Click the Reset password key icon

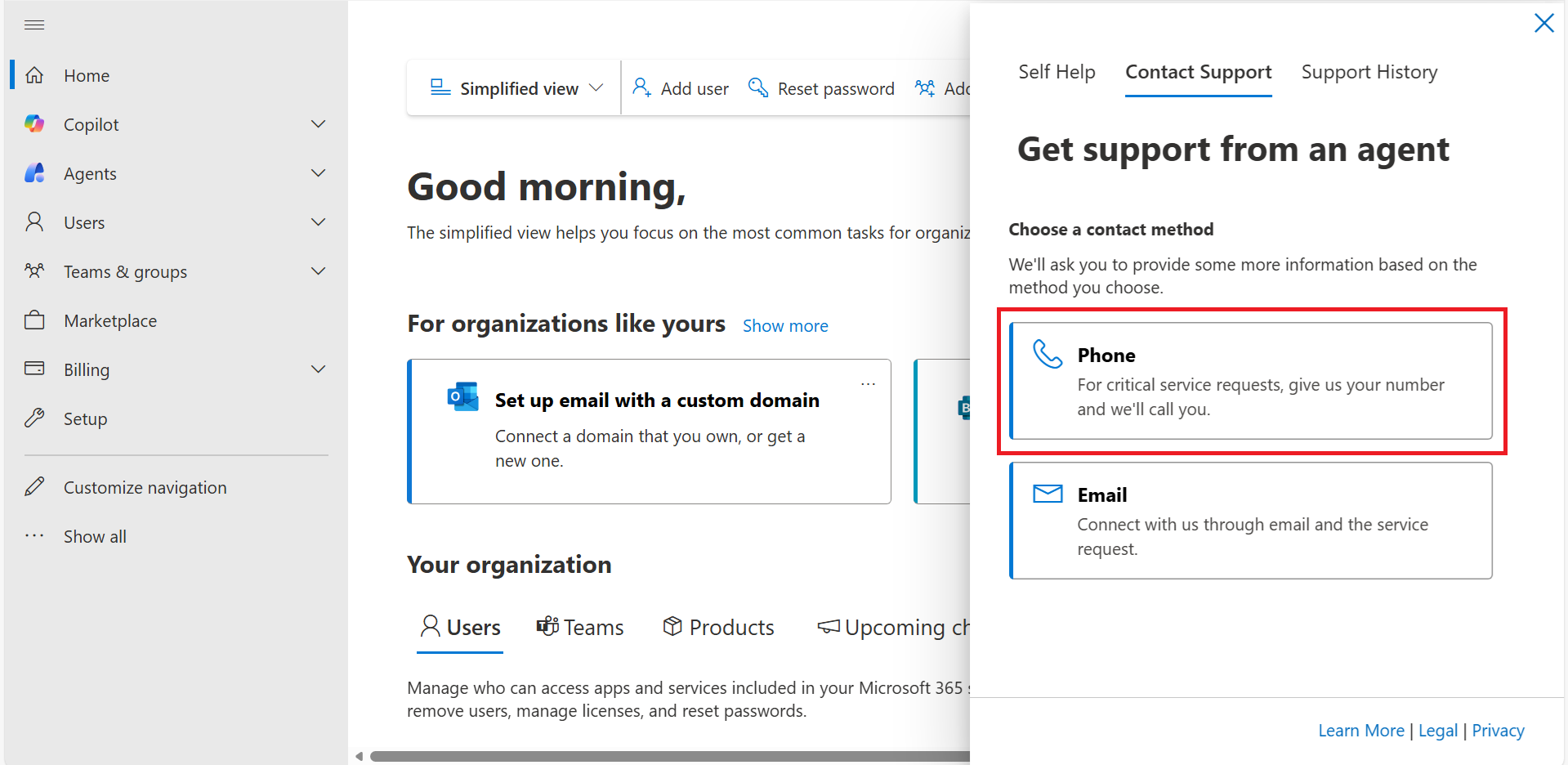tap(758, 87)
